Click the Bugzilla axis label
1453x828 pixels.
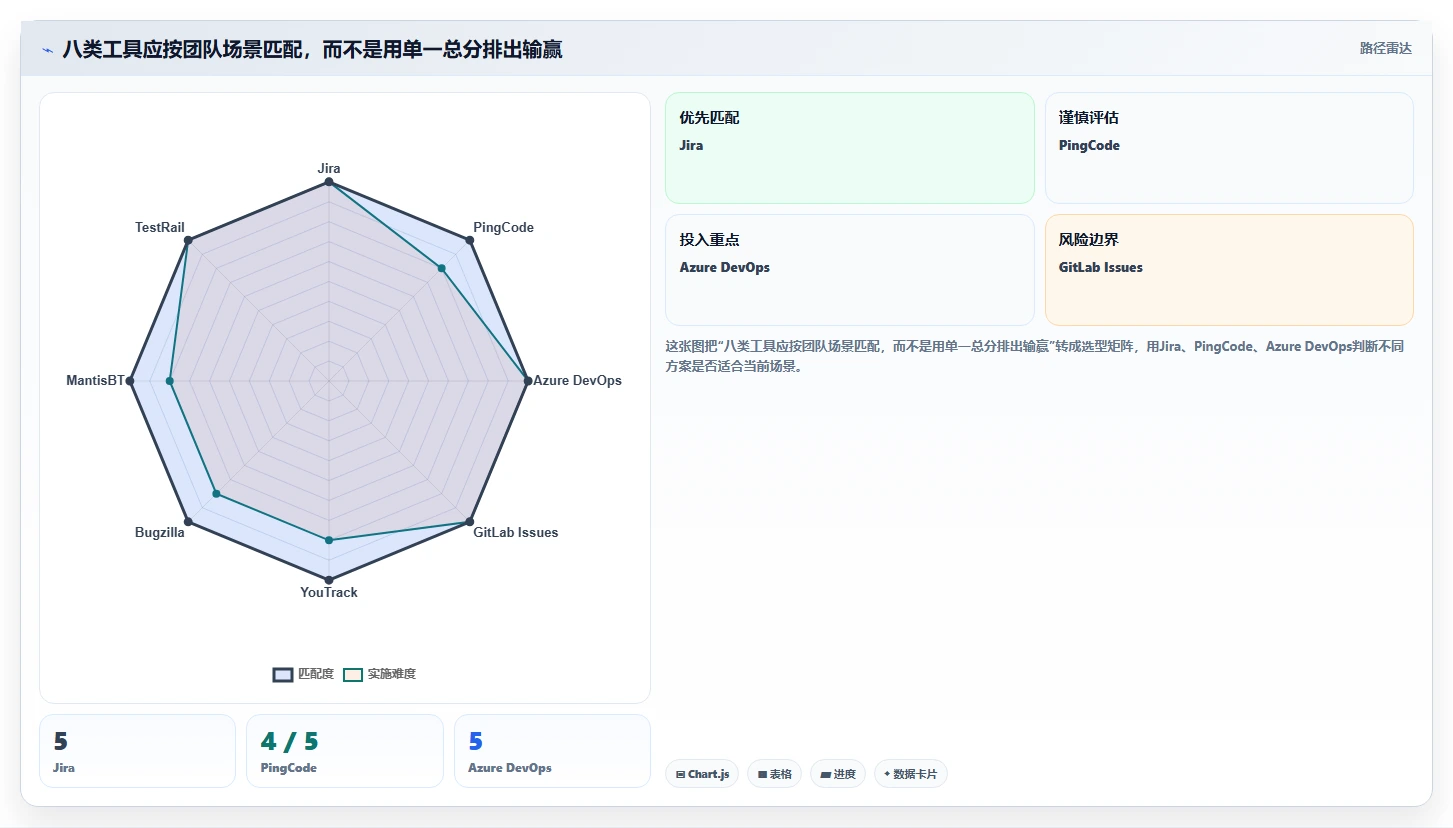click(160, 532)
